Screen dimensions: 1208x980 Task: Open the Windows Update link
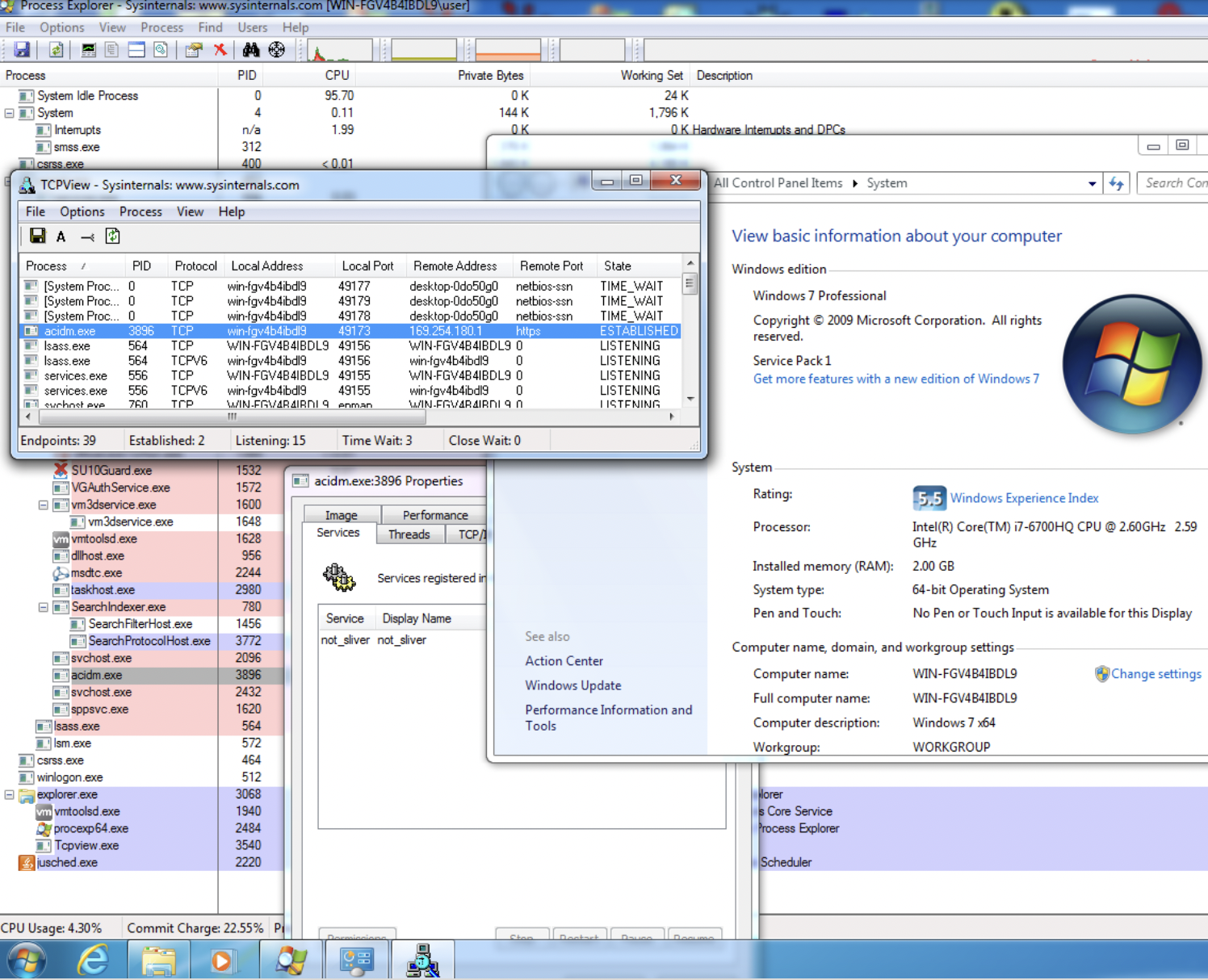[x=573, y=685]
